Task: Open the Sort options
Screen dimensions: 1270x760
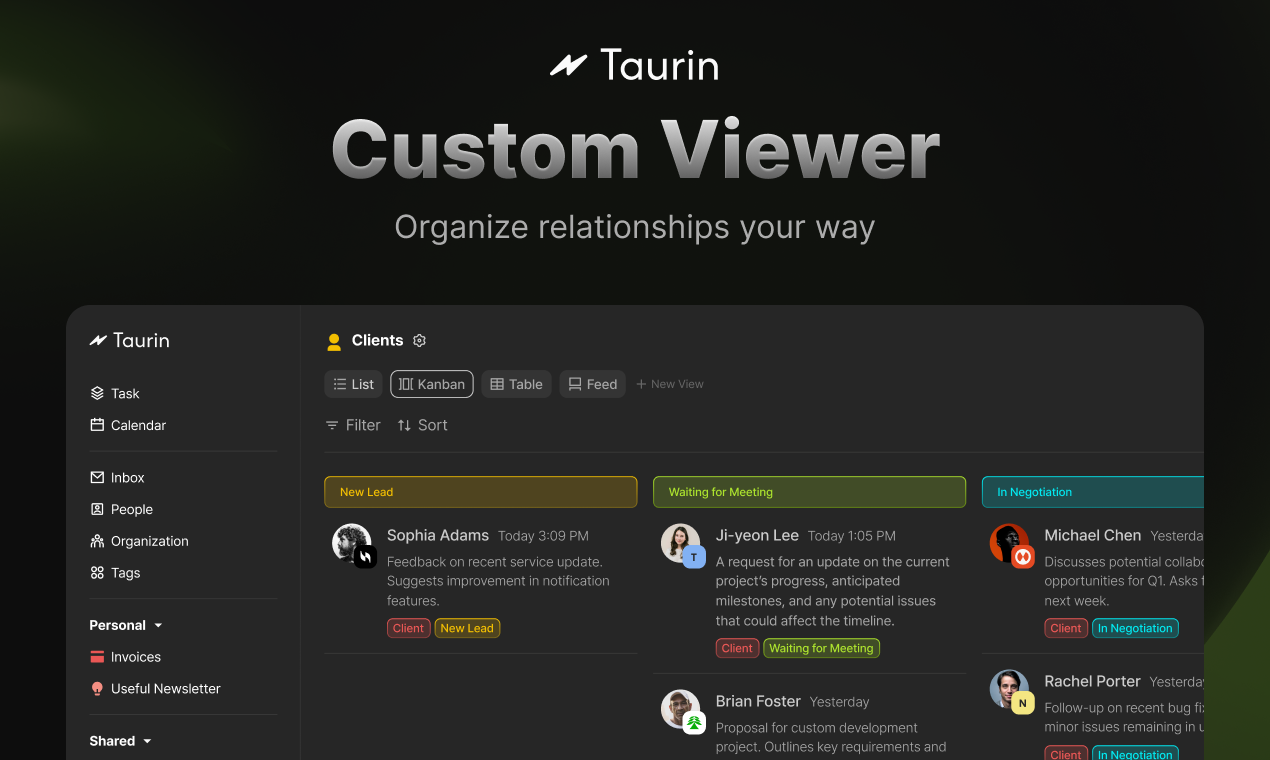Action: 422,425
